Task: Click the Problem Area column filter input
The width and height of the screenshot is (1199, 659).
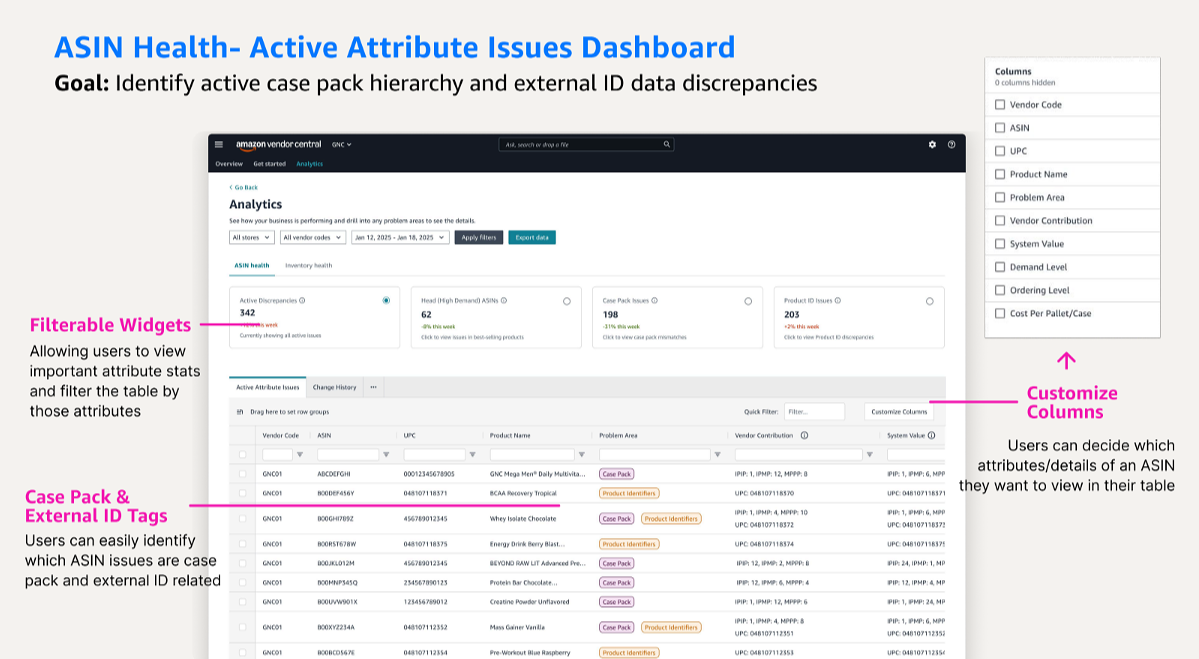Action: (x=655, y=454)
